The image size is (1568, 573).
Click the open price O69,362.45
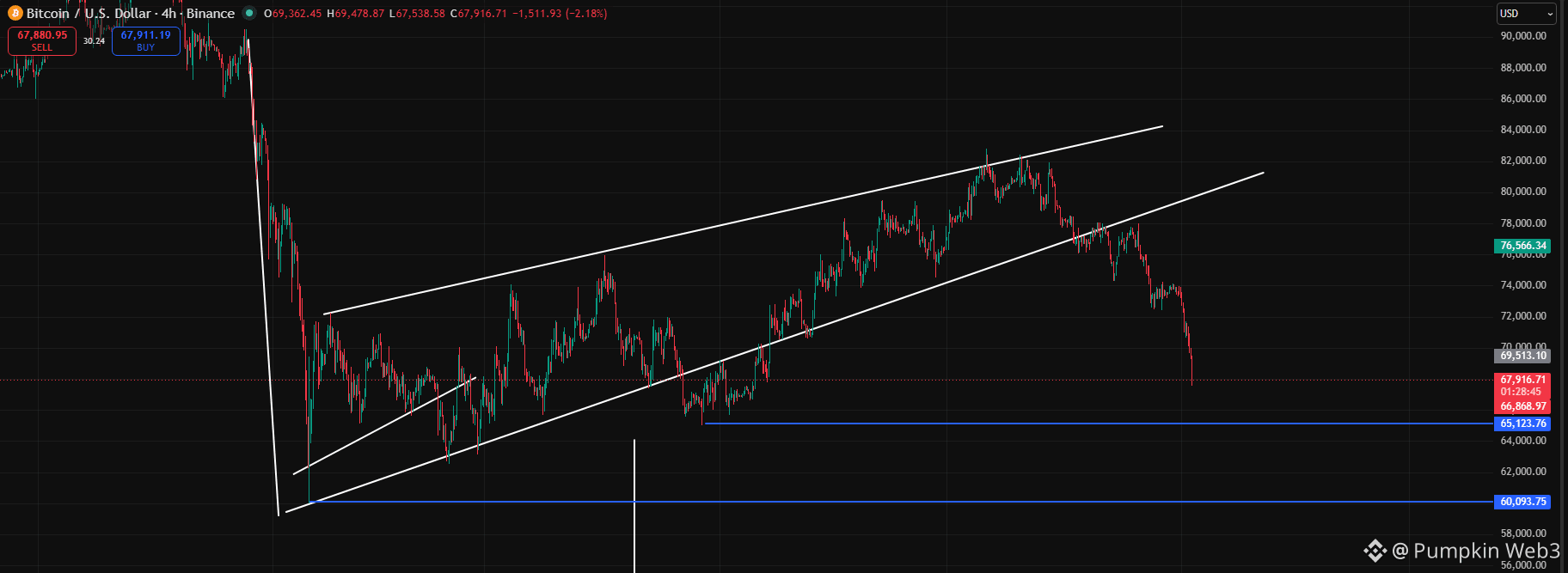[293, 14]
